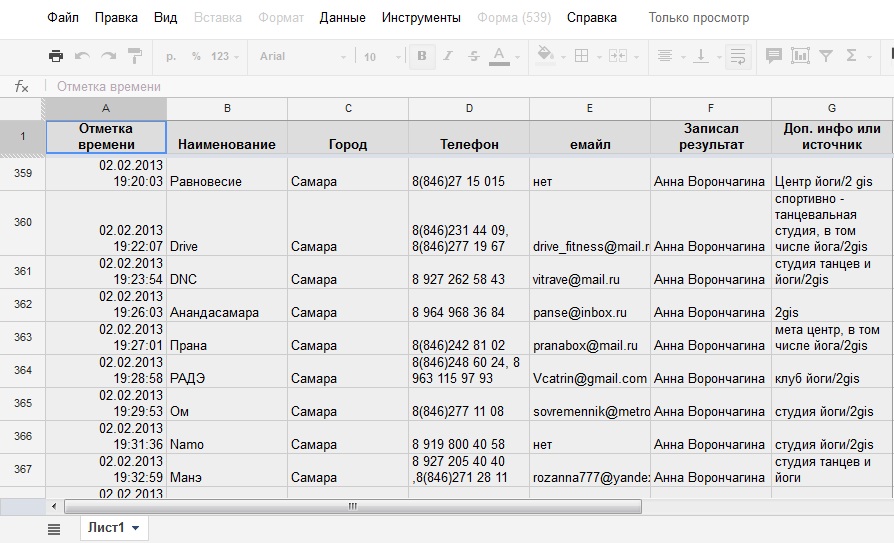Image resolution: width=894 pixels, height=543 pixels.
Task: Click header cell Телефон
Action: click(469, 137)
